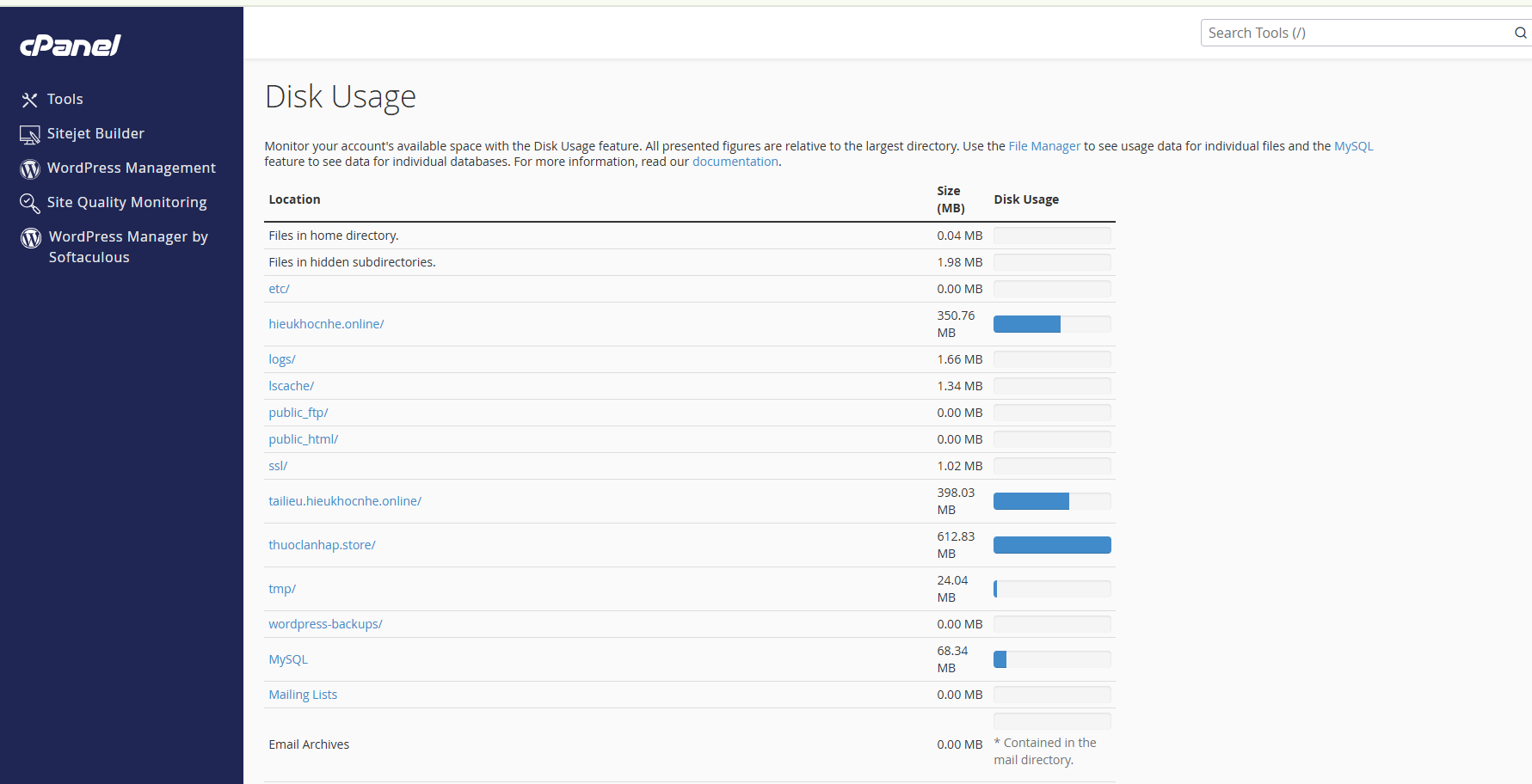Click the Site Quality Monitoring magnifier icon
This screenshot has width=1532, height=784.
click(x=29, y=203)
